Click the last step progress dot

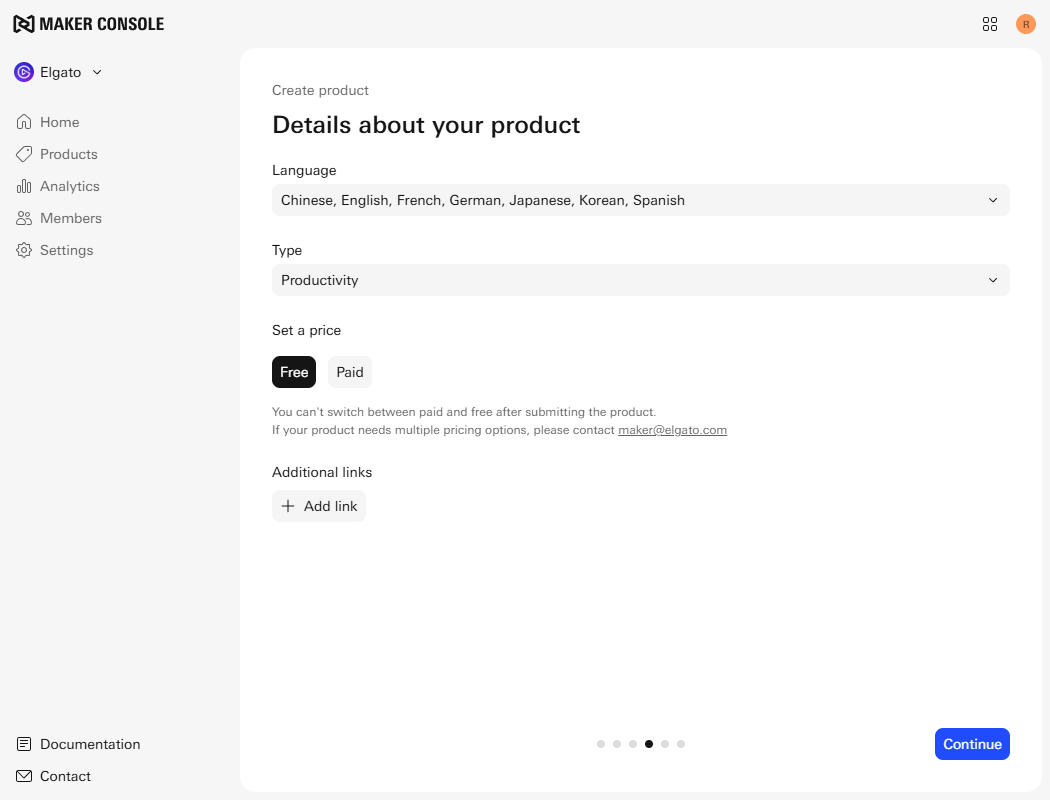(x=681, y=744)
